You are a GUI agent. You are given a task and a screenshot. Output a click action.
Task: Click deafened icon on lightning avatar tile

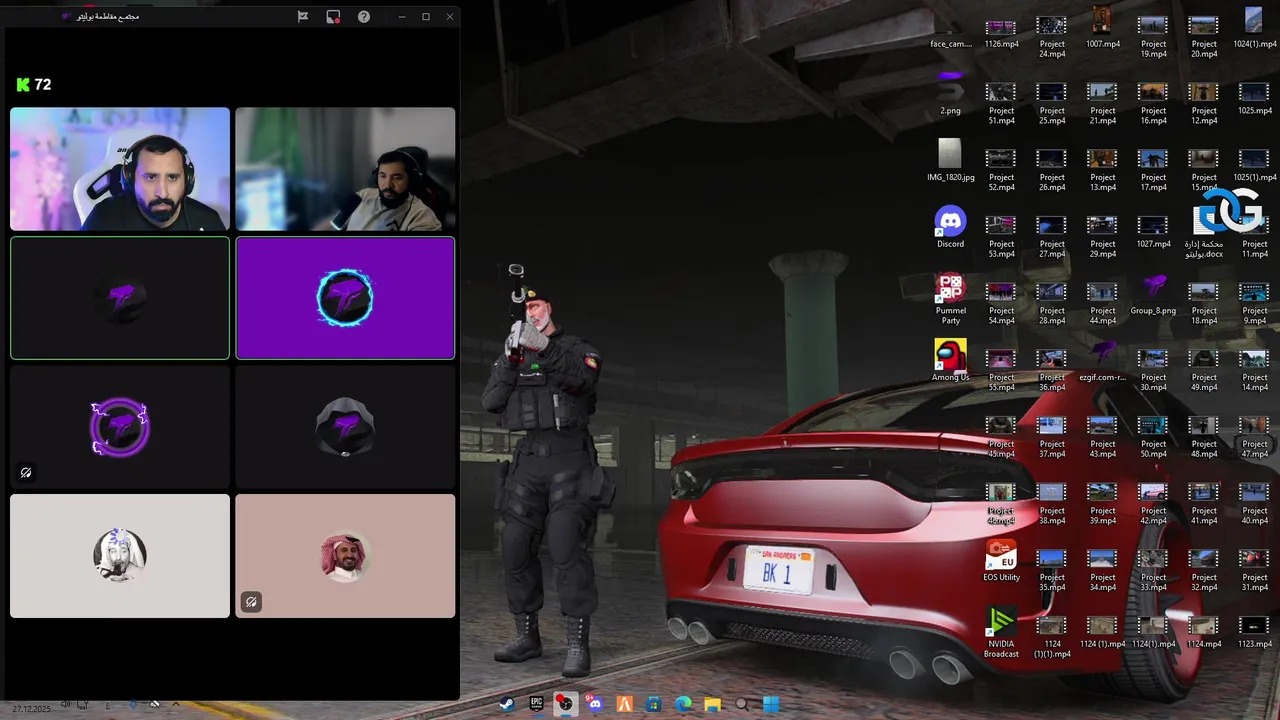[26, 473]
